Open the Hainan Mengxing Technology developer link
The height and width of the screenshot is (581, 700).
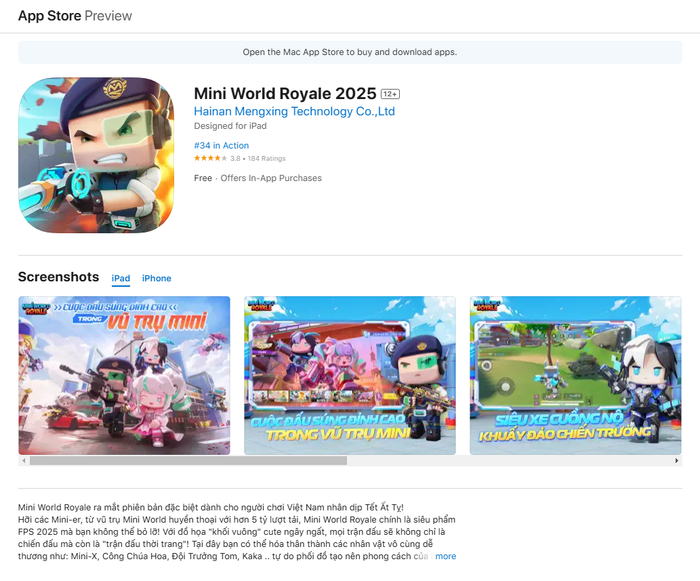294,111
